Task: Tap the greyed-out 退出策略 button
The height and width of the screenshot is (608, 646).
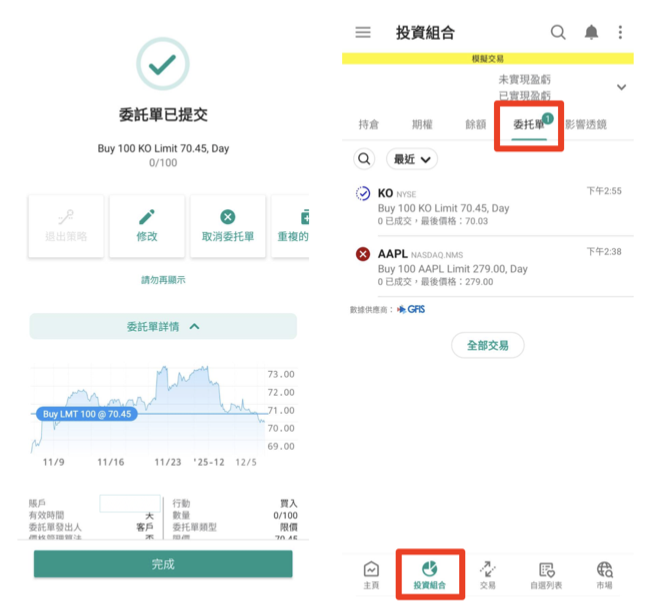Action: point(66,227)
